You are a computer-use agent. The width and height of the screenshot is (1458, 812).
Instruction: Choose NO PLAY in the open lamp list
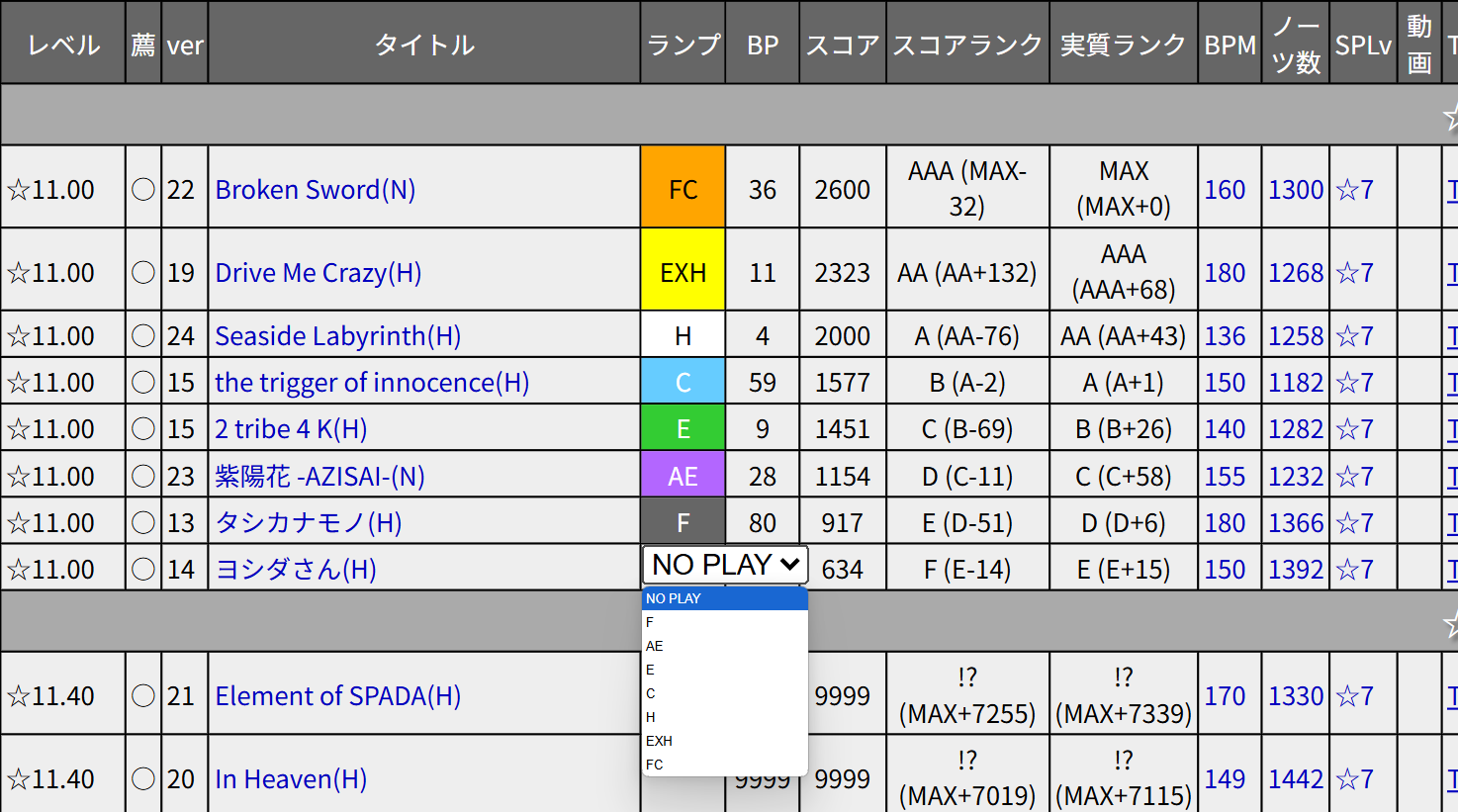point(725,598)
